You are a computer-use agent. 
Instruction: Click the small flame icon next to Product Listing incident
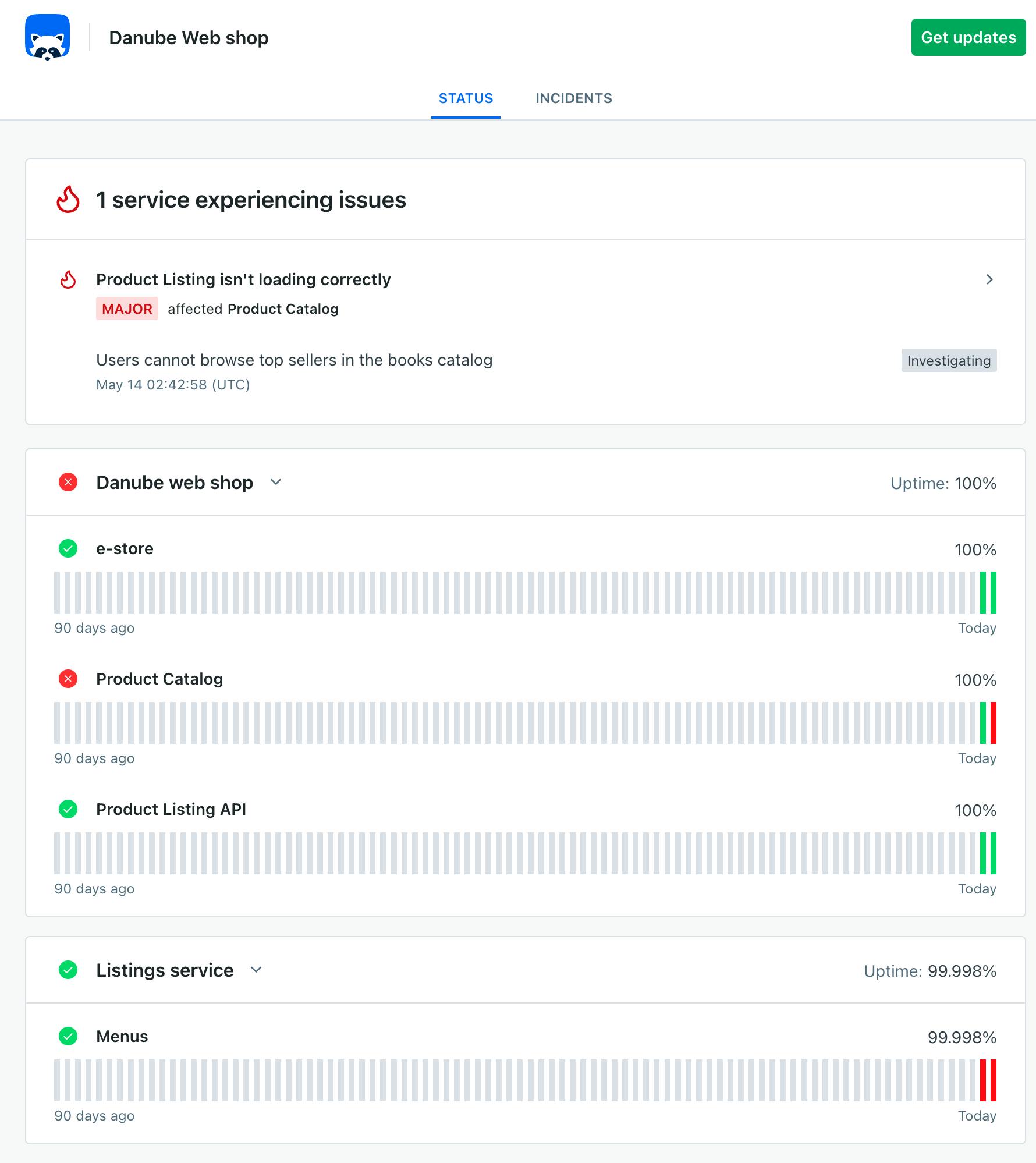68,279
